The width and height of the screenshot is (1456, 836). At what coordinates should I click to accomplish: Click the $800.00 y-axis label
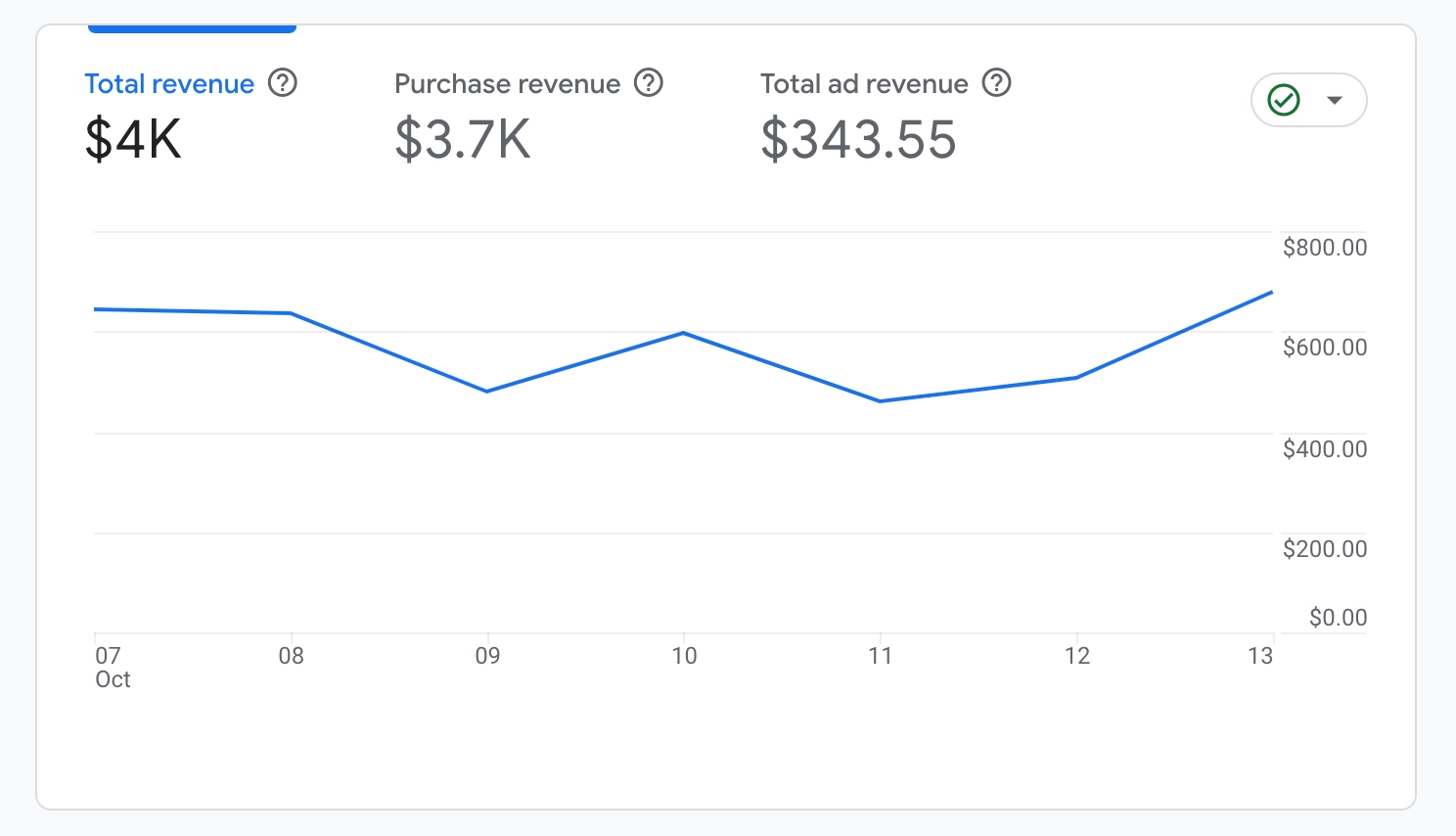click(1325, 248)
